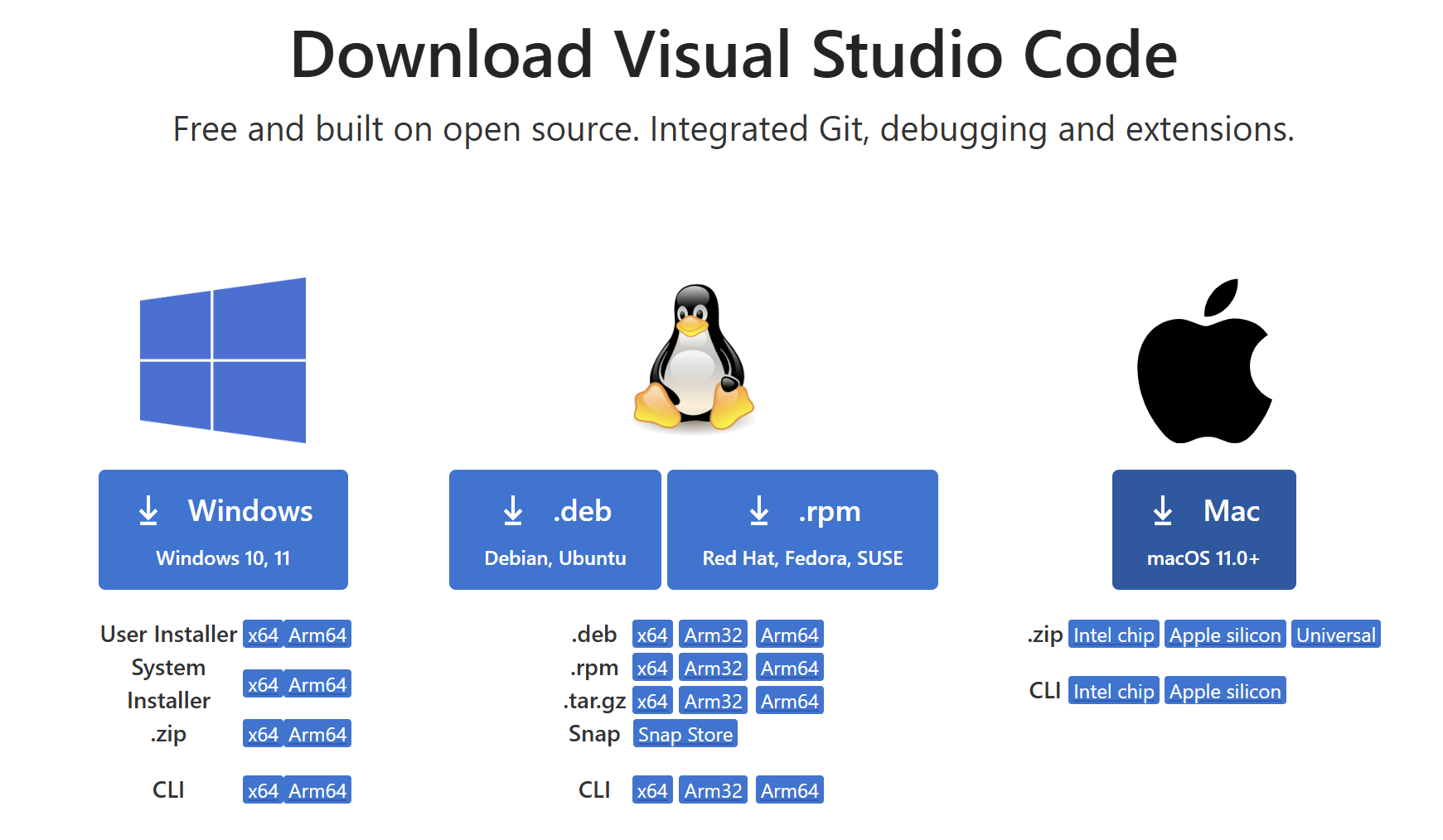Download the Windows .zip for x64

pyautogui.click(x=262, y=733)
